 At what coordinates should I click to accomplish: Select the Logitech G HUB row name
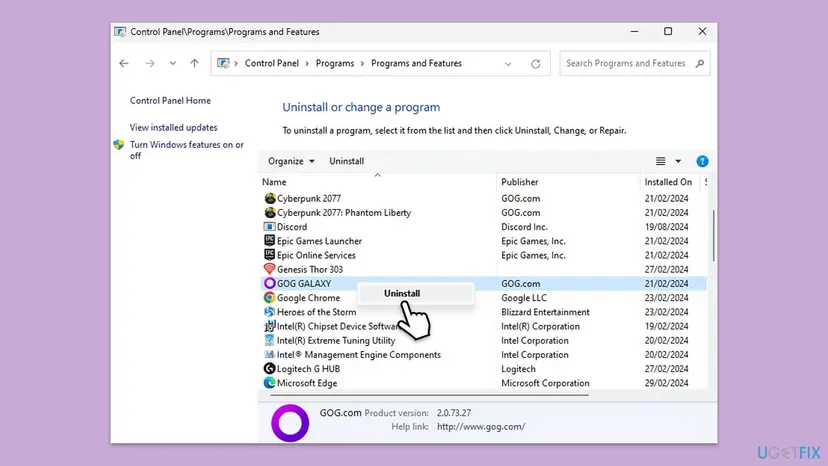coord(308,369)
